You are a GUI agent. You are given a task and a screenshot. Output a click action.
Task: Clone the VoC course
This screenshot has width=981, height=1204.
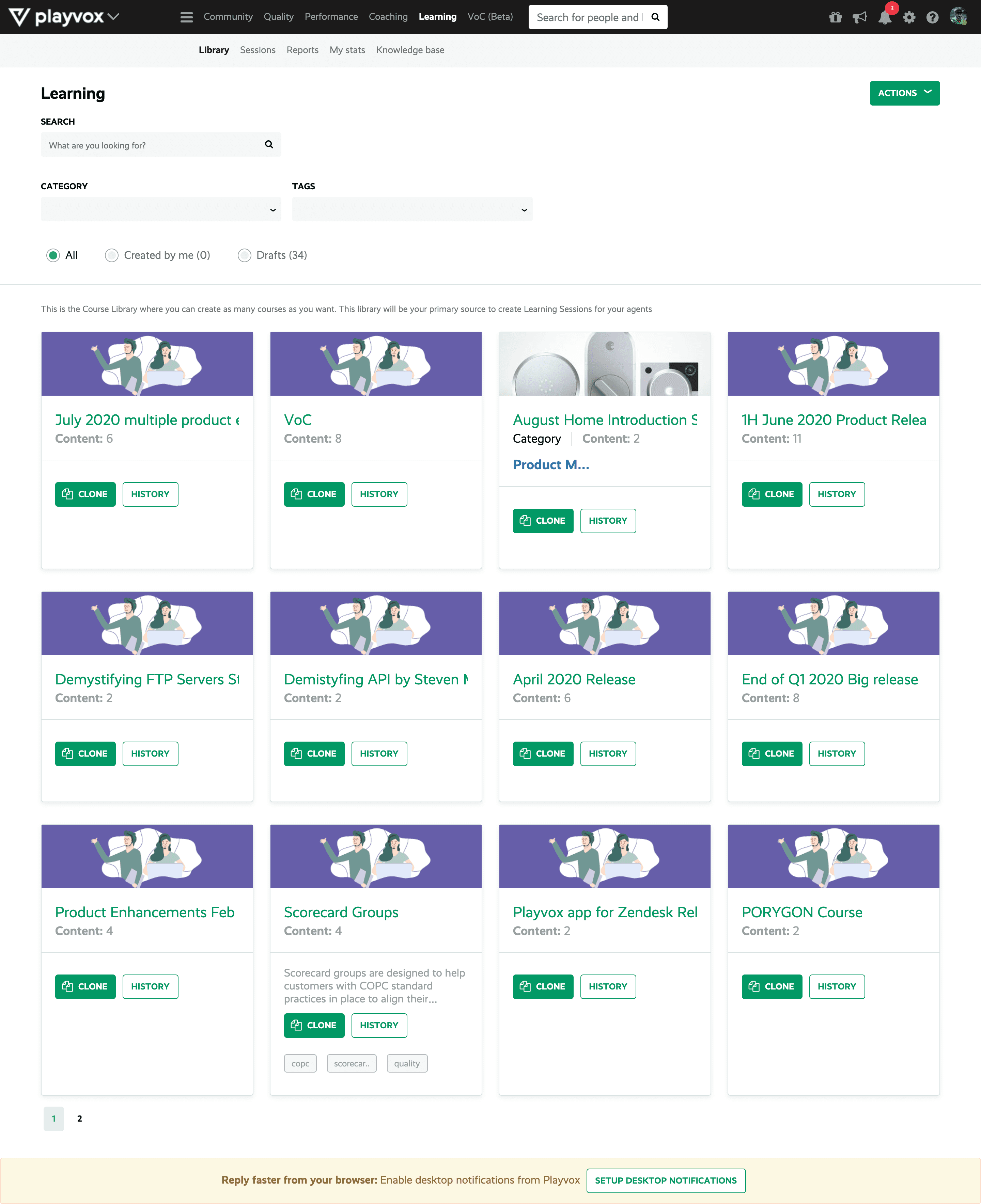tap(314, 494)
